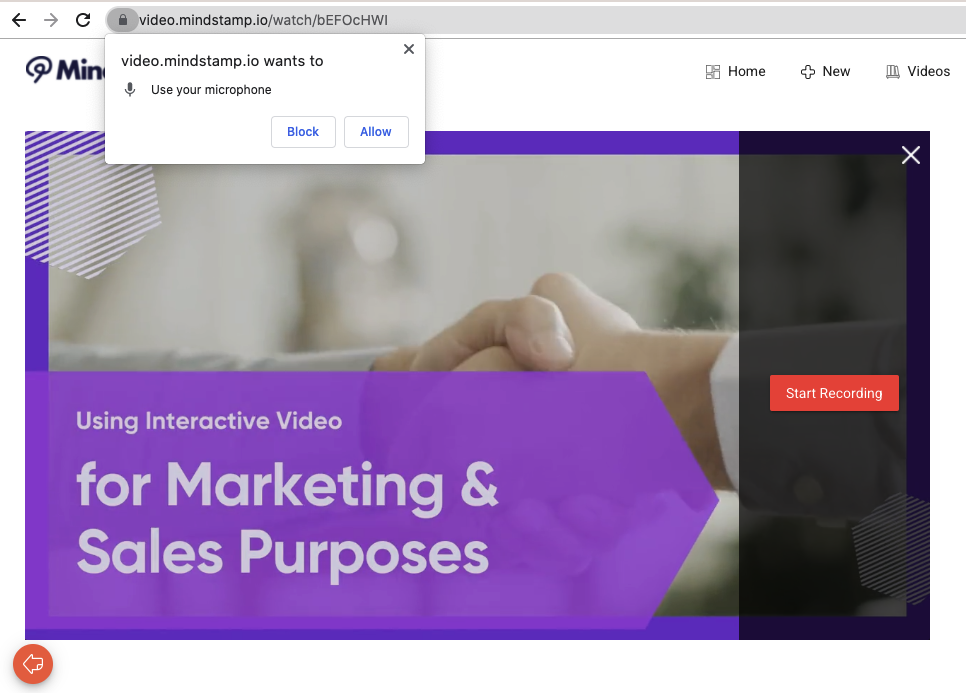966x693 pixels.
Task: Open site info via the lock icon
Action: (x=122, y=20)
